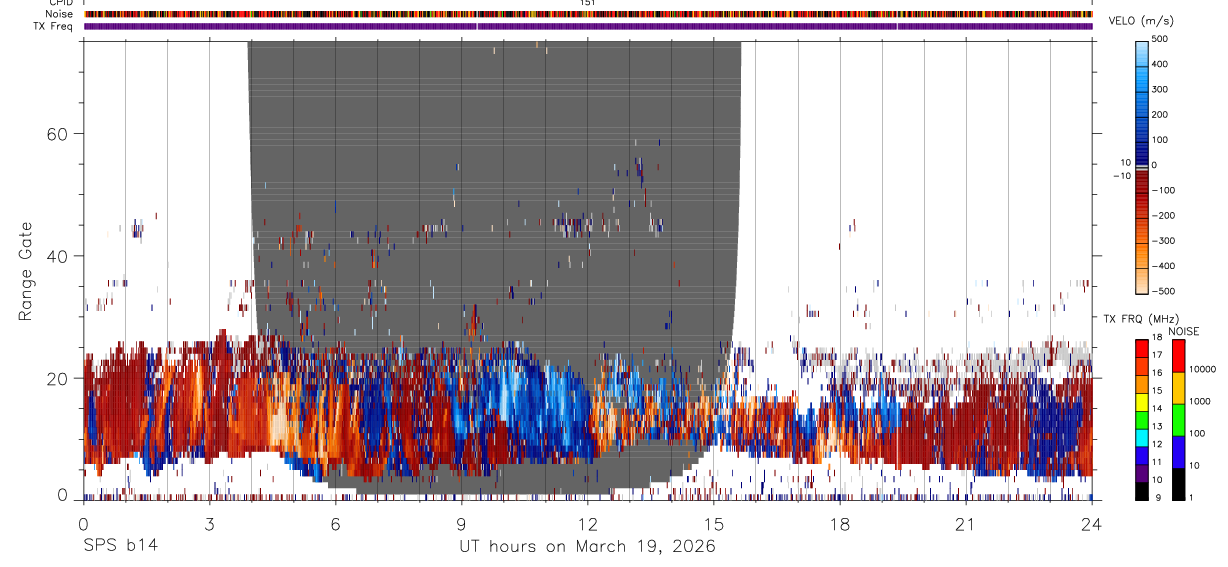Screen dimensions: 1228x567
Task: Click the -100 label on the VELO colorbar
Action: (1165, 190)
